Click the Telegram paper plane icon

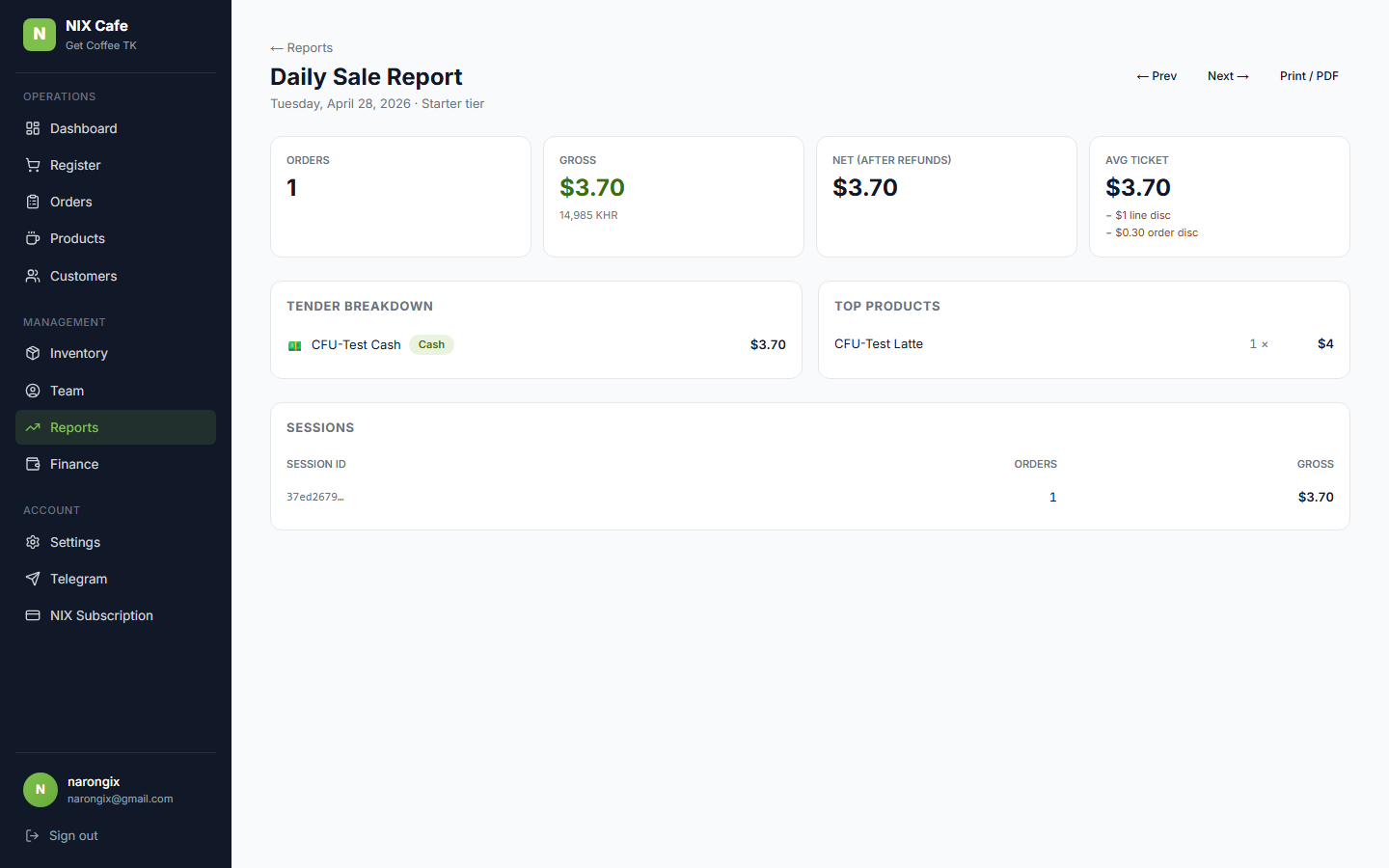point(33,579)
